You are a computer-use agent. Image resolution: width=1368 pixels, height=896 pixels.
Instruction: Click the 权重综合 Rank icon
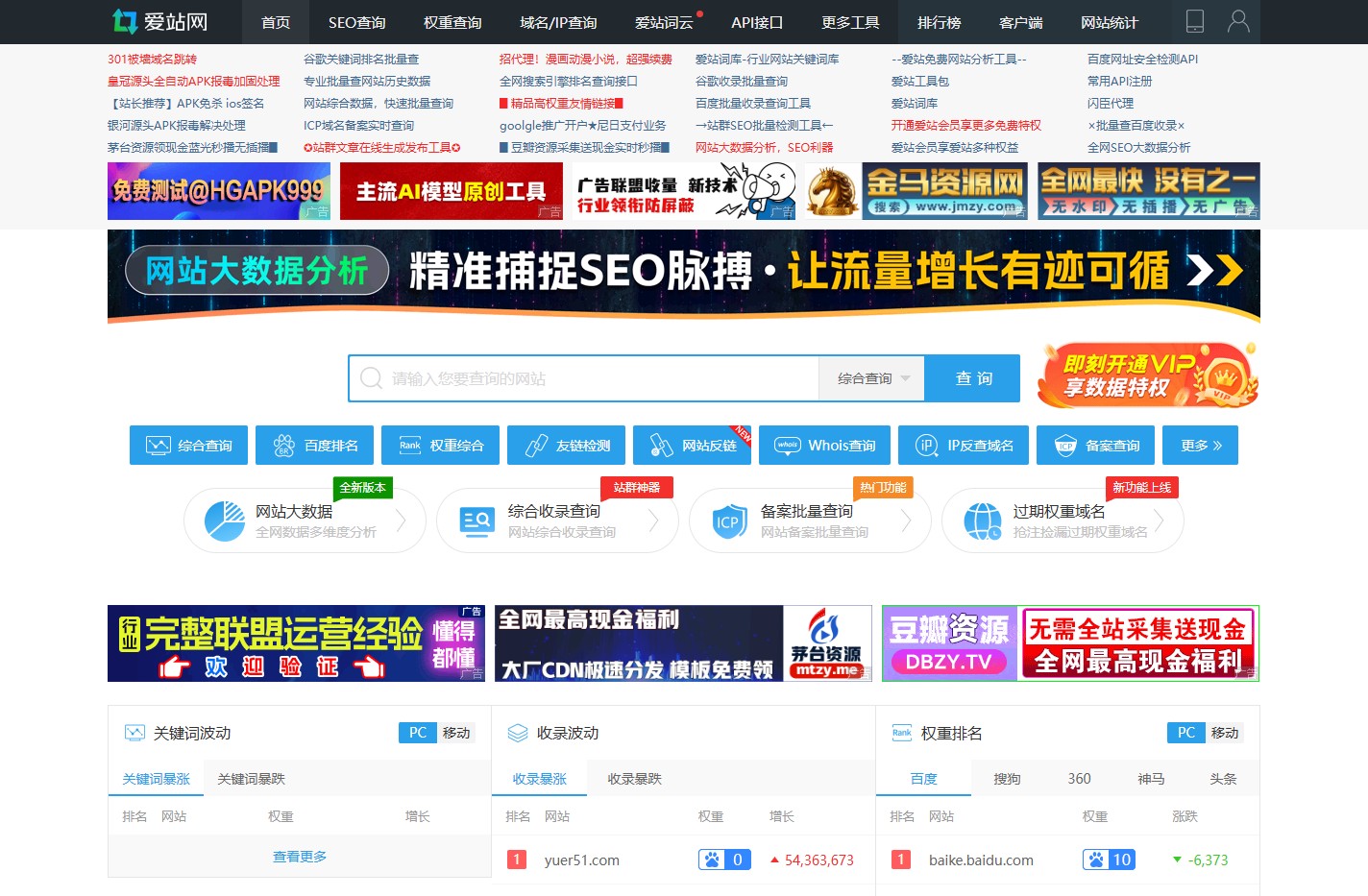410,446
